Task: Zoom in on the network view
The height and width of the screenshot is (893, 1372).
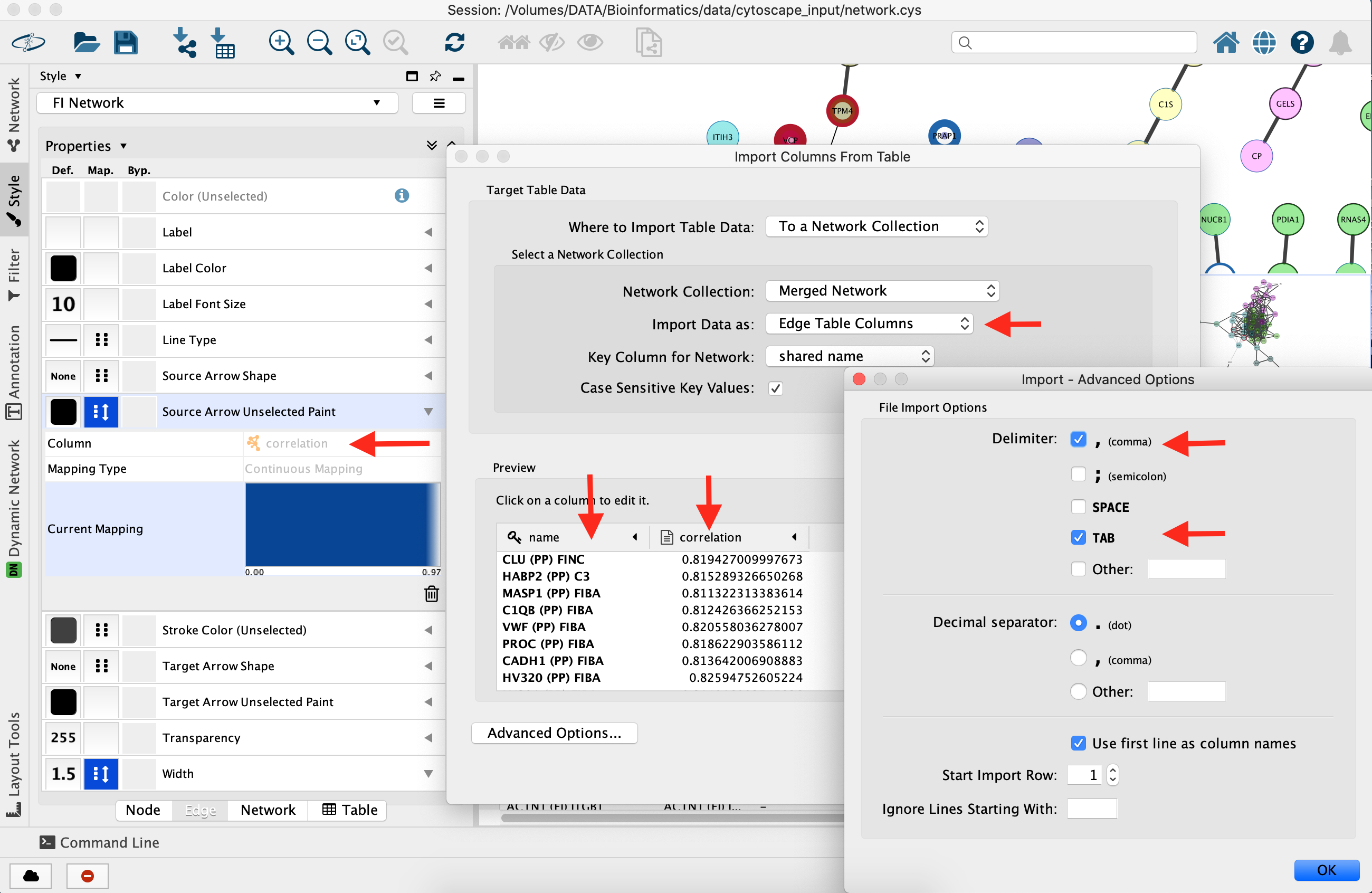Action: pos(281,43)
